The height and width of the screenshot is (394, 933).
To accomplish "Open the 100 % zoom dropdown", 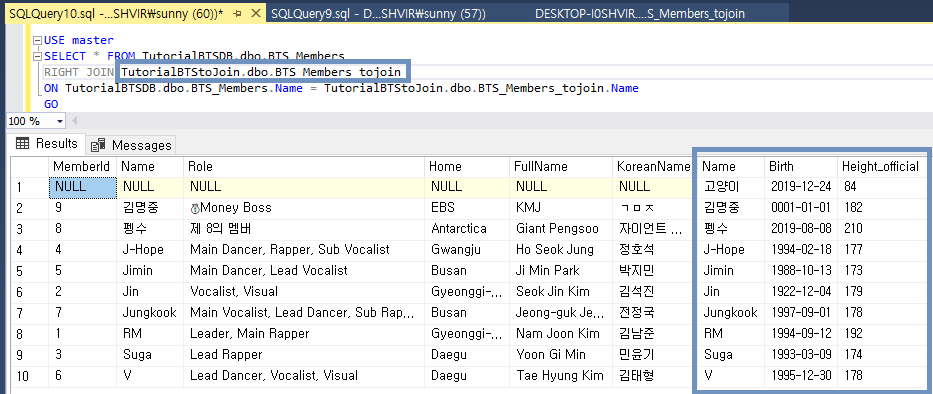I will pos(60,121).
